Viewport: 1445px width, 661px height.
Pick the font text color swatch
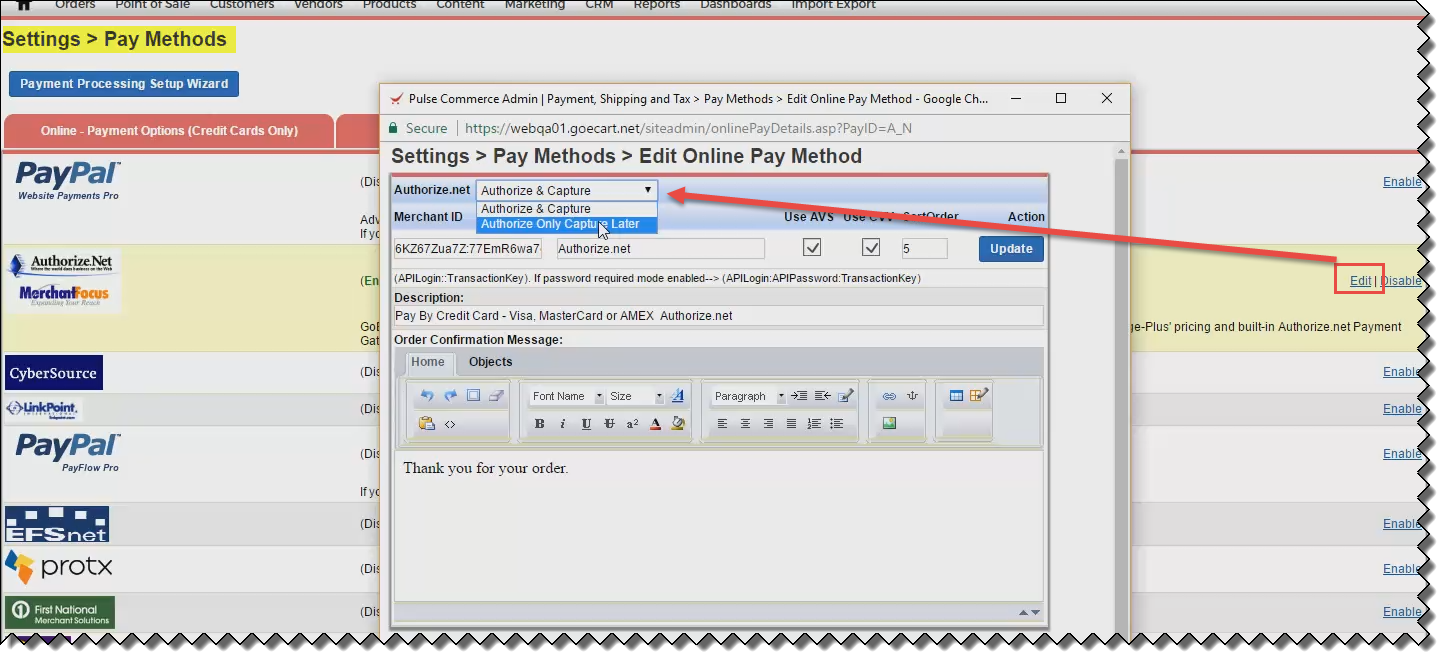tap(655, 424)
